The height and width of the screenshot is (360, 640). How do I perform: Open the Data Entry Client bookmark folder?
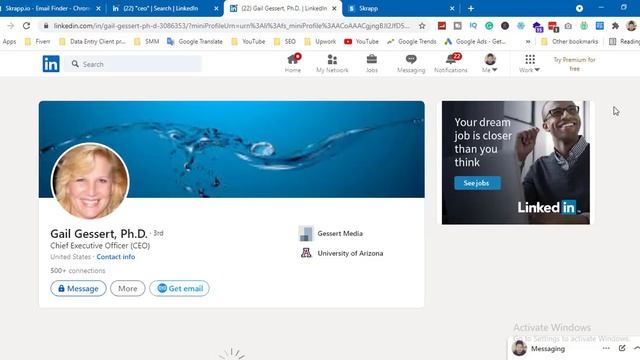pos(92,42)
